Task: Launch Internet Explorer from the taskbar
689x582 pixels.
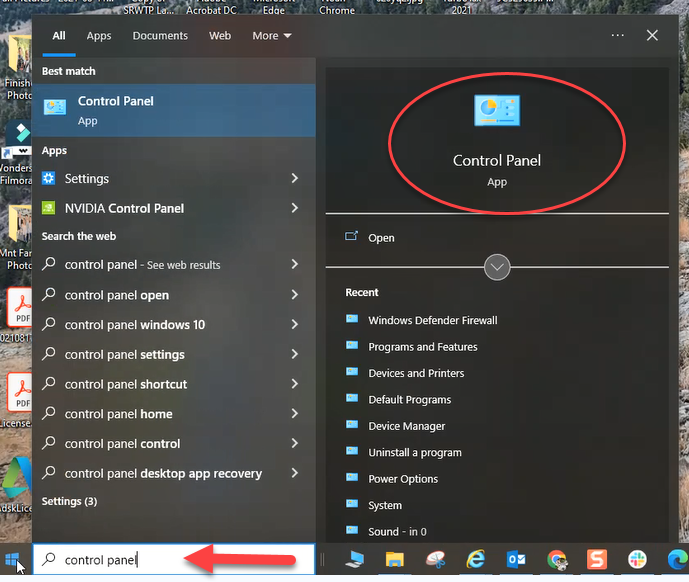Action: point(475,560)
